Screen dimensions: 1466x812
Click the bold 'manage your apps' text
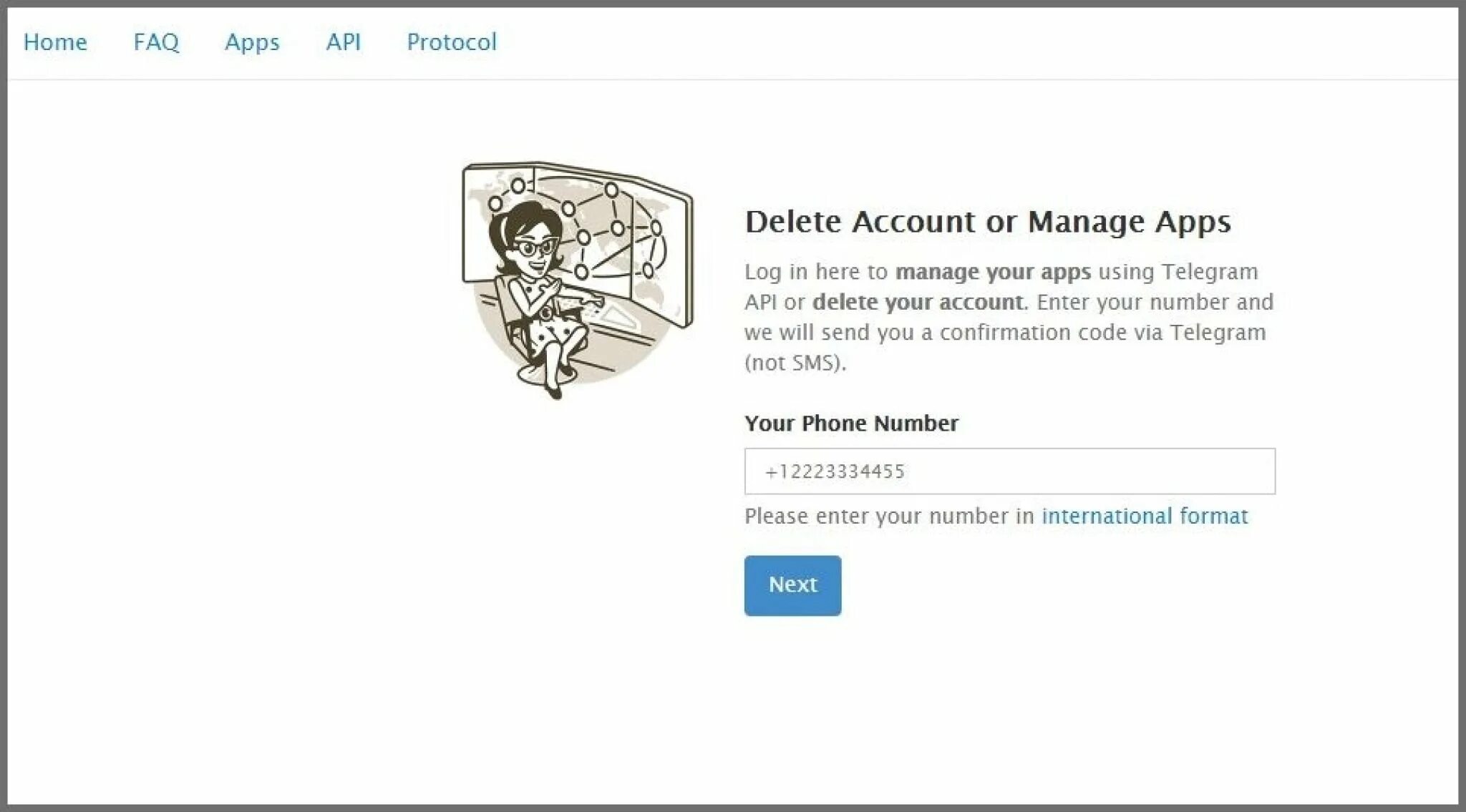click(x=993, y=272)
